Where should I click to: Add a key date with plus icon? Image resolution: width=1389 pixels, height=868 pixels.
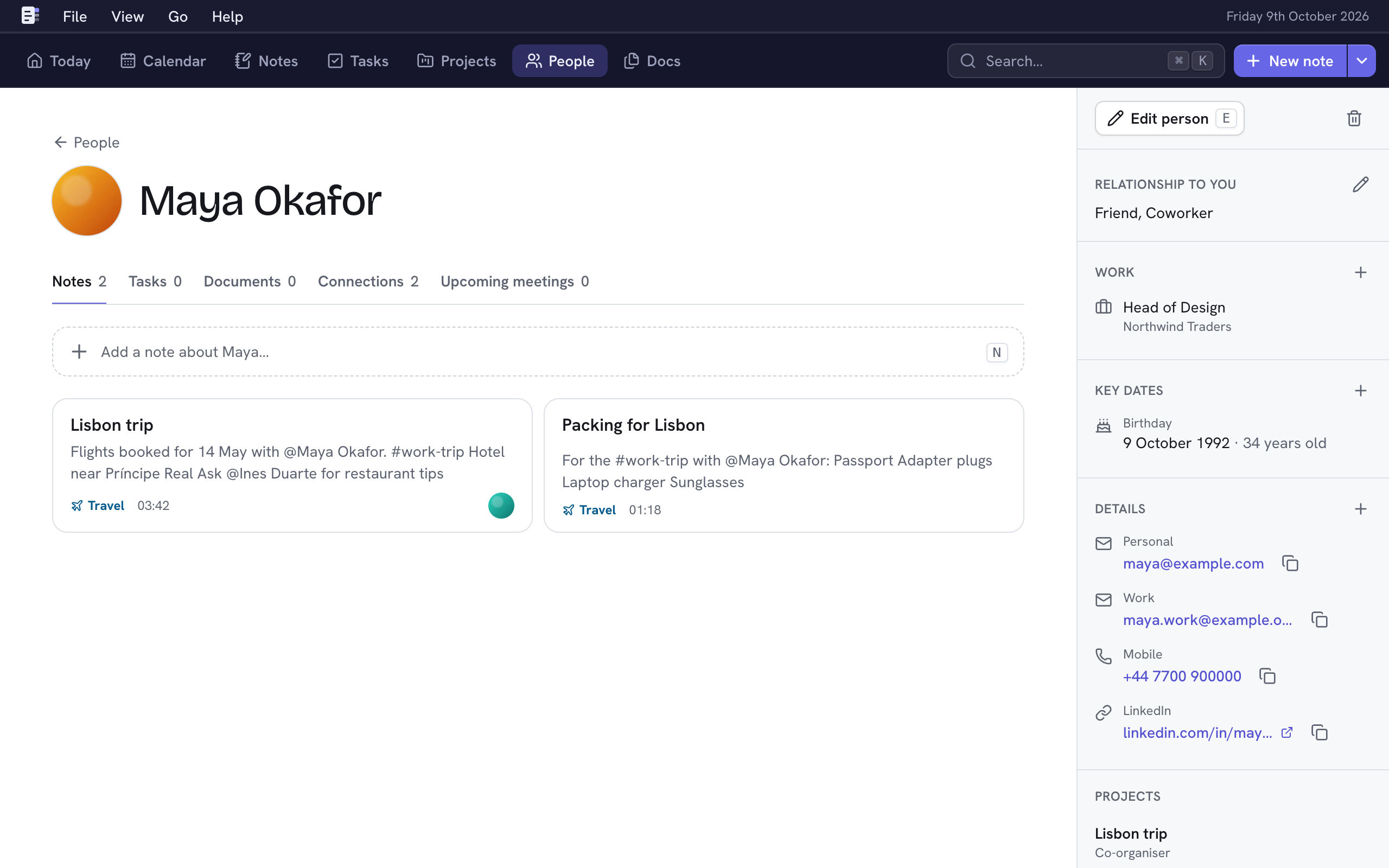[1360, 391]
